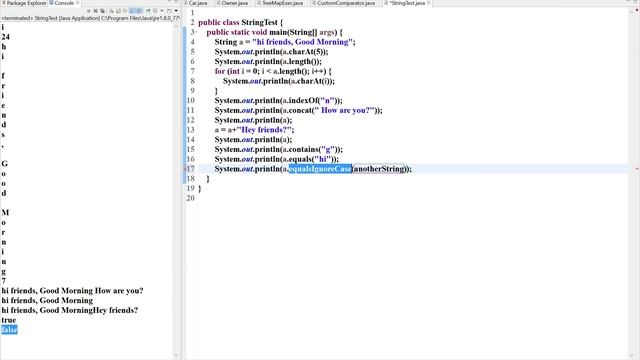Click a.indexOf("n") on line 10
Viewport: 640px width, 360px height.
click(x=310, y=100)
